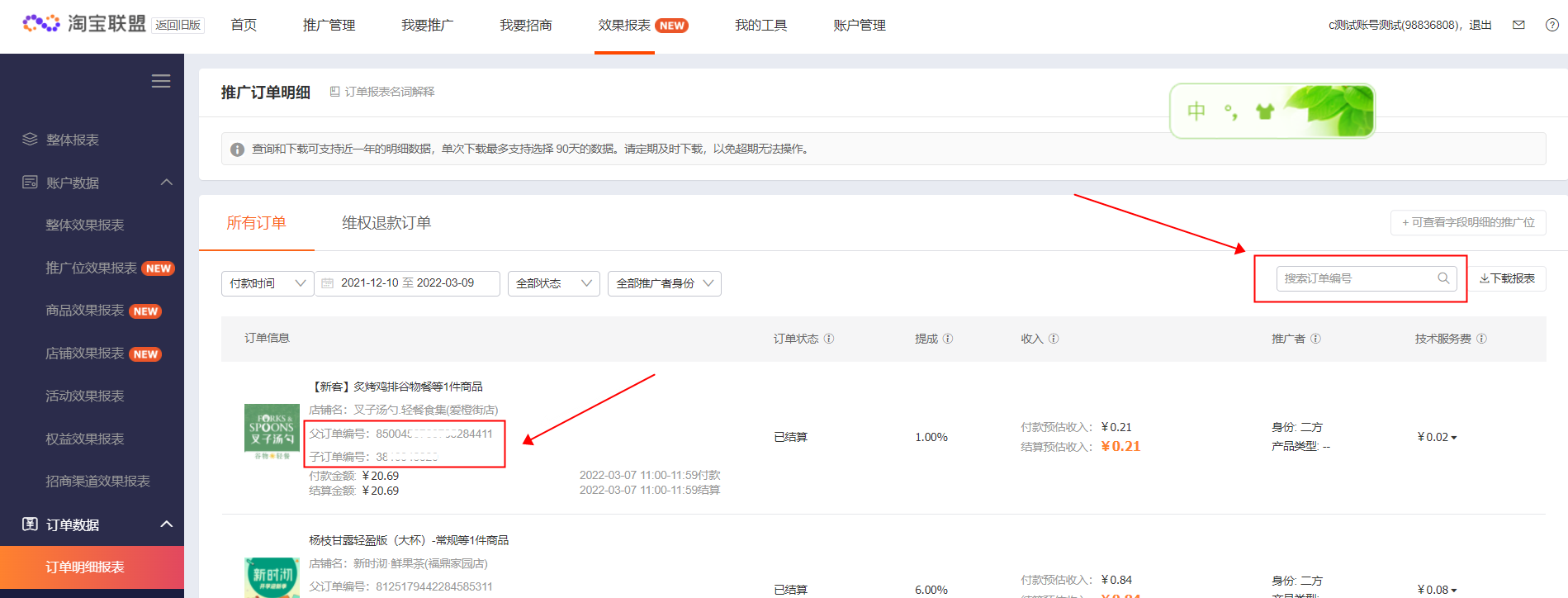The height and width of the screenshot is (598, 1568).
Task: Click the 订单数据 sidebar icon
Action: tap(30, 524)
